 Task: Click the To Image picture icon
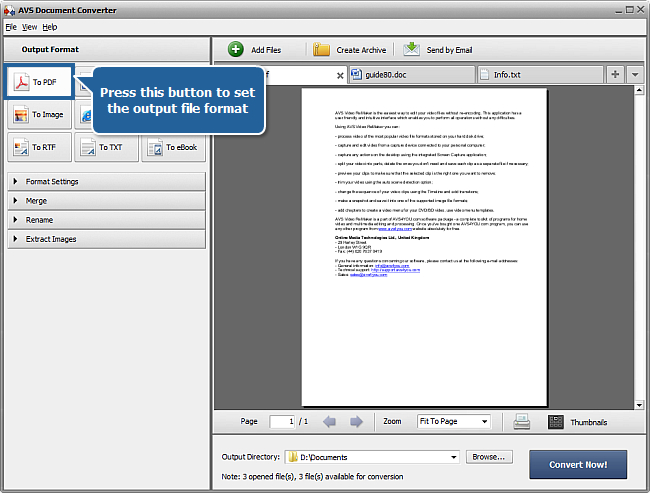pyautogui.click(x=21, y=114)
